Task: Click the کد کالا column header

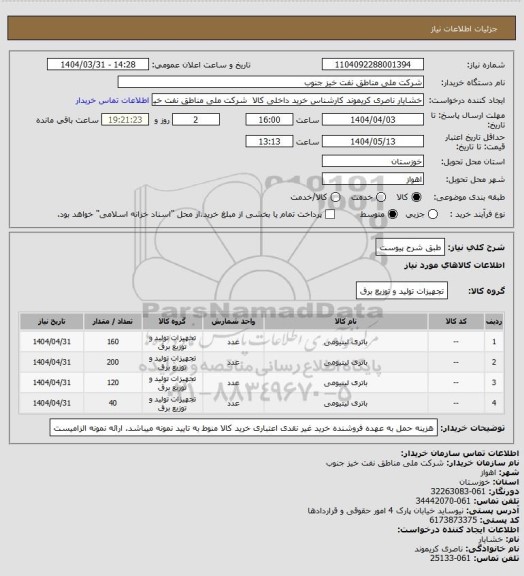Action: pyautogui.click(x=456, y=321)
